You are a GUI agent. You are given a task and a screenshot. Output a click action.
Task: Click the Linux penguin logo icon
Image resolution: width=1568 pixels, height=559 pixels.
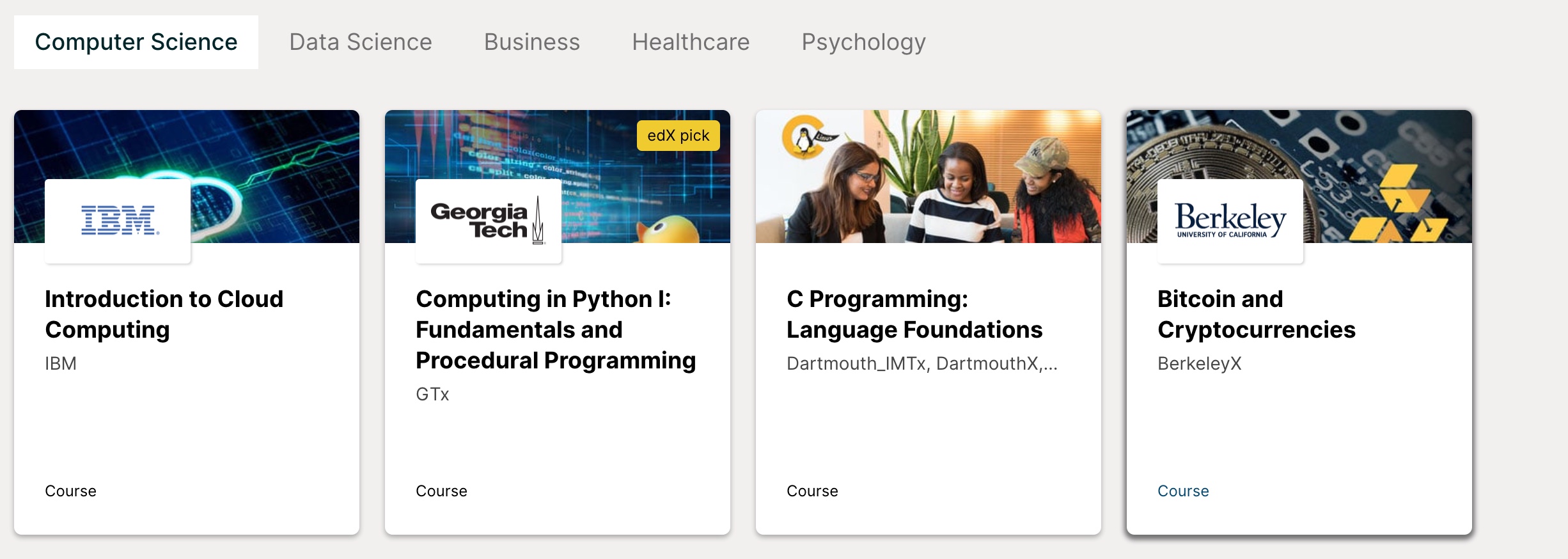tap(804, 136)
